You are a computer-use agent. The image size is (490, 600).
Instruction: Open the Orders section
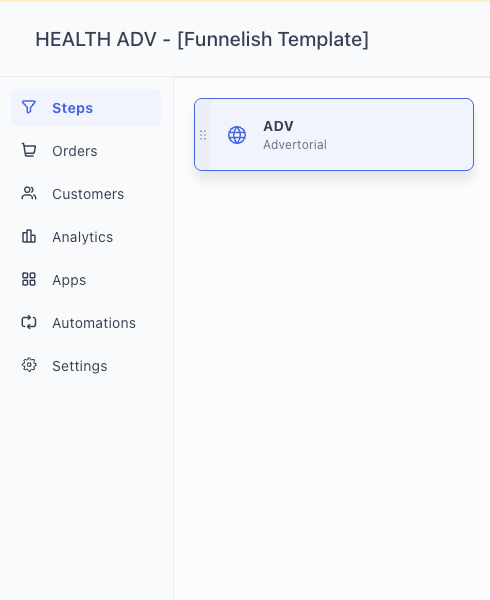(x=86, y=151)
